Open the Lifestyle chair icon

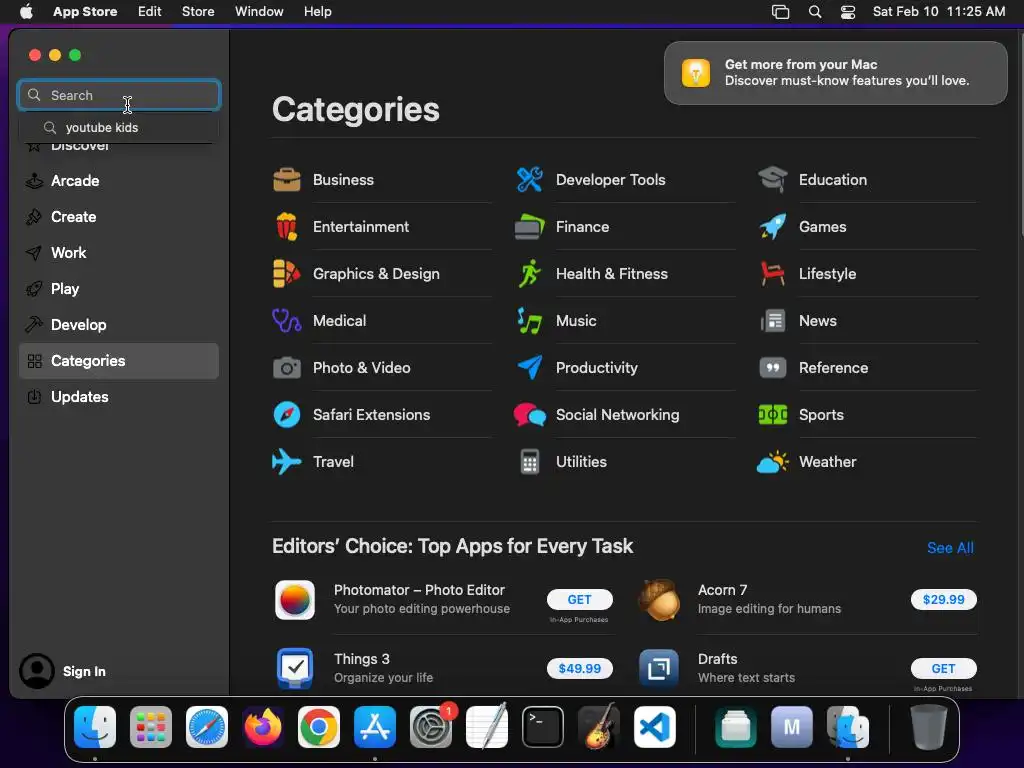pyautogui.click(x=773, y=274)
